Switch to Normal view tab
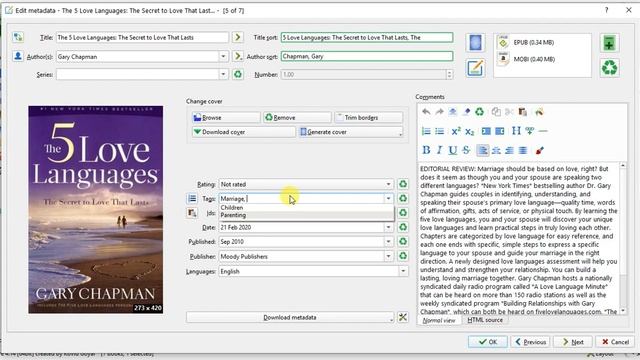This screenshot has height=360, width=640. (x=439, y=320)
